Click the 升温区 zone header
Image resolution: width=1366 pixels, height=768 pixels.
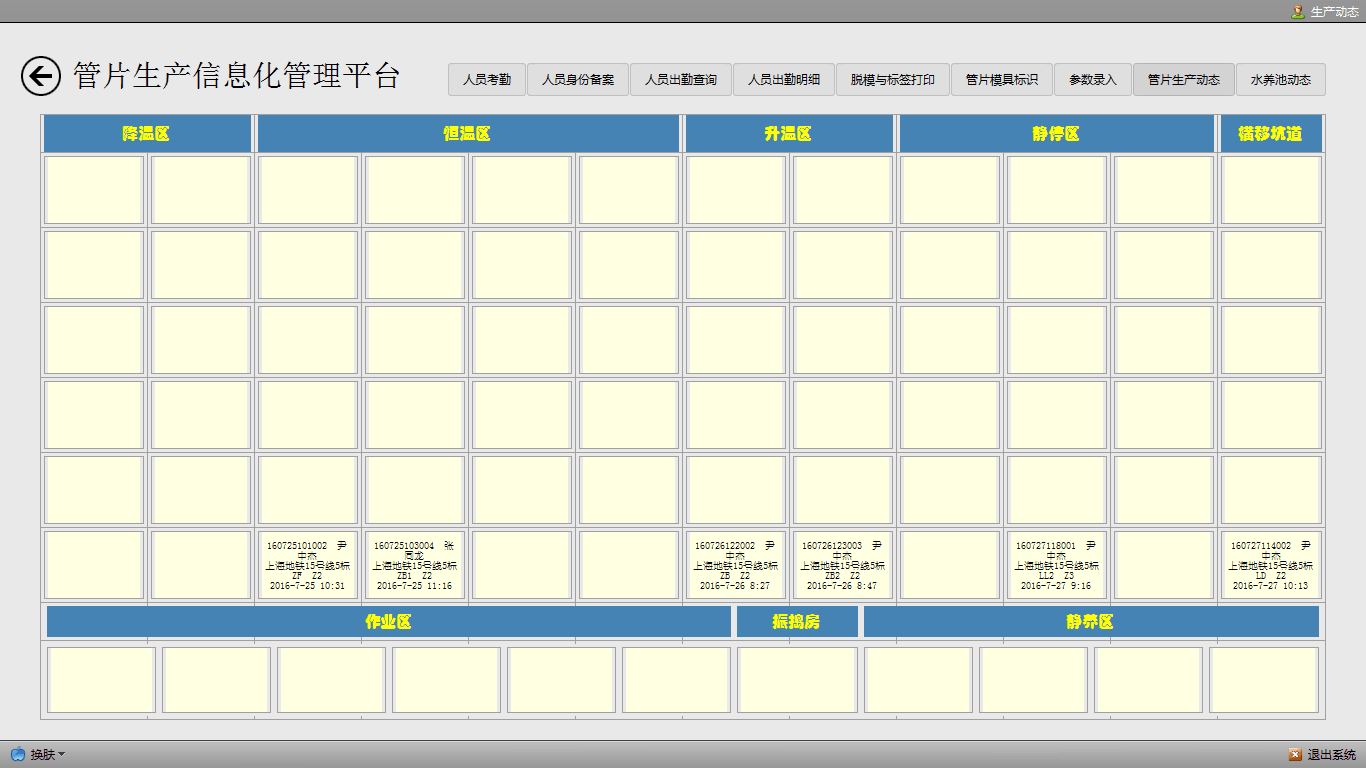[x=789, y=134]
